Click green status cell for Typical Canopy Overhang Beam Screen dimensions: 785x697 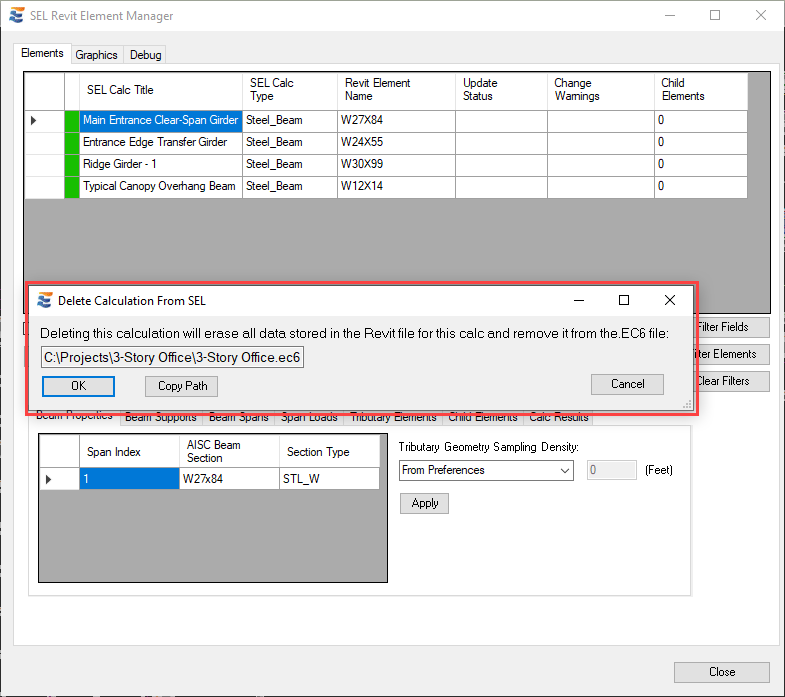72,187
